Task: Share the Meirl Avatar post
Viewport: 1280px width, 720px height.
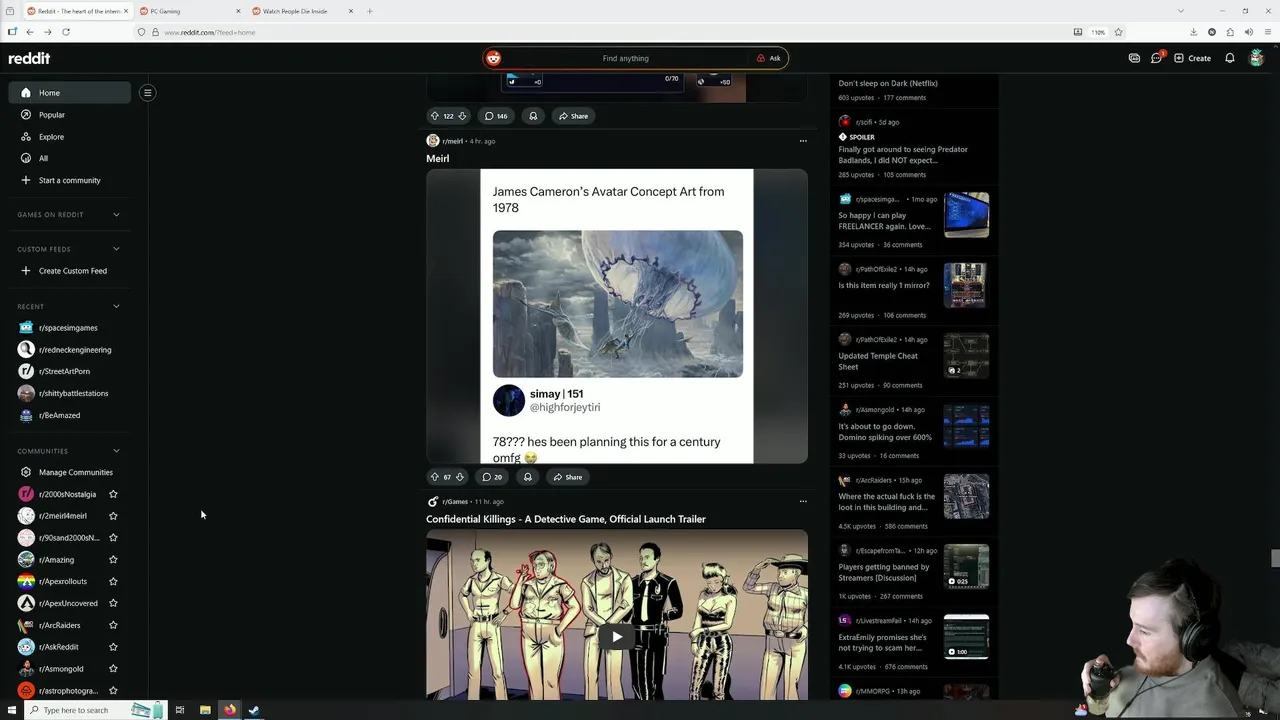Action: coord(568,477)
